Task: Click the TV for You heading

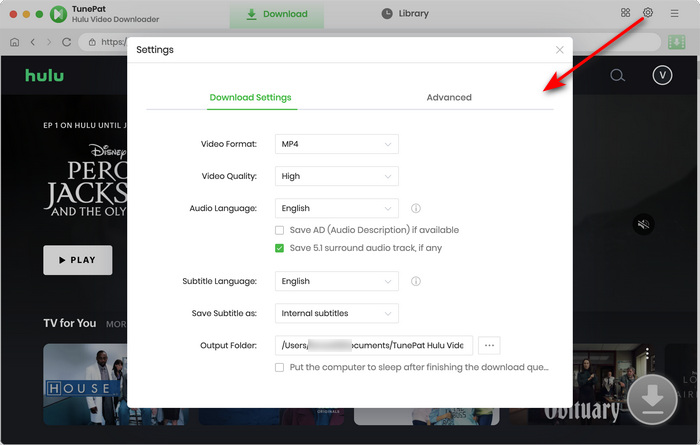Action: (x=70, y=323)
